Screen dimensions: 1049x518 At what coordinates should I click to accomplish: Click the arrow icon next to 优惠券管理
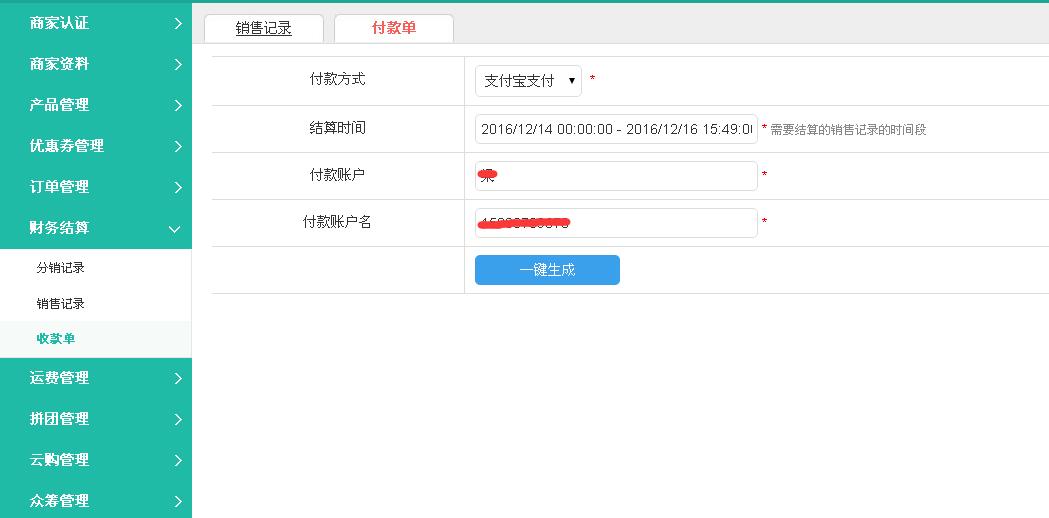[x=178, y=147]
